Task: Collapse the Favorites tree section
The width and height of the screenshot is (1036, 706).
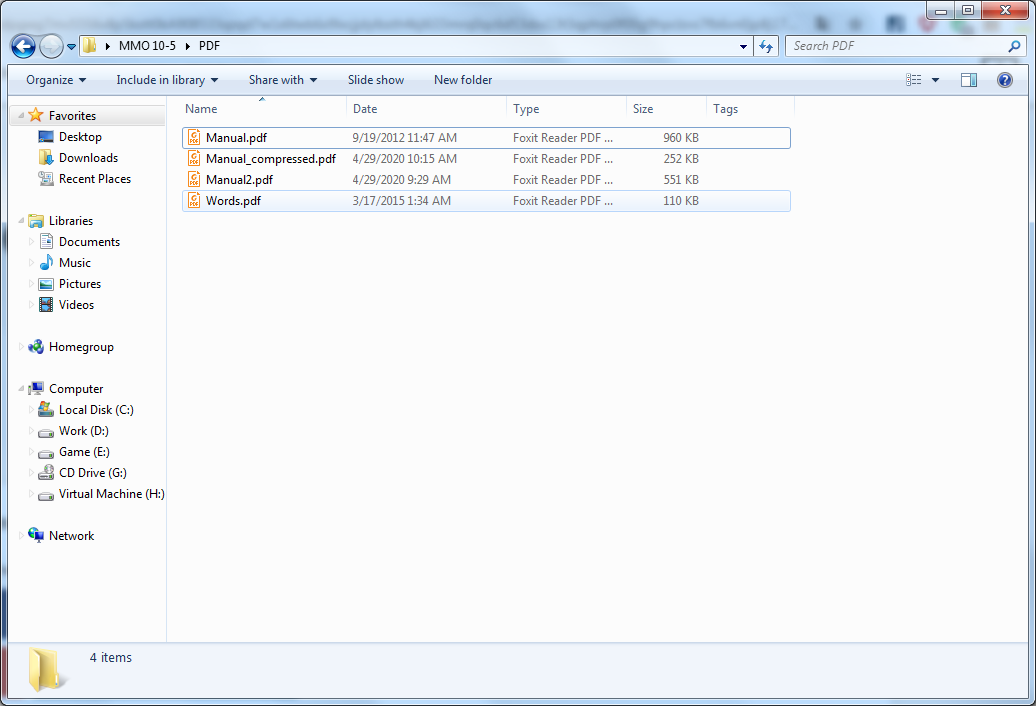Action: coord(22,116)
